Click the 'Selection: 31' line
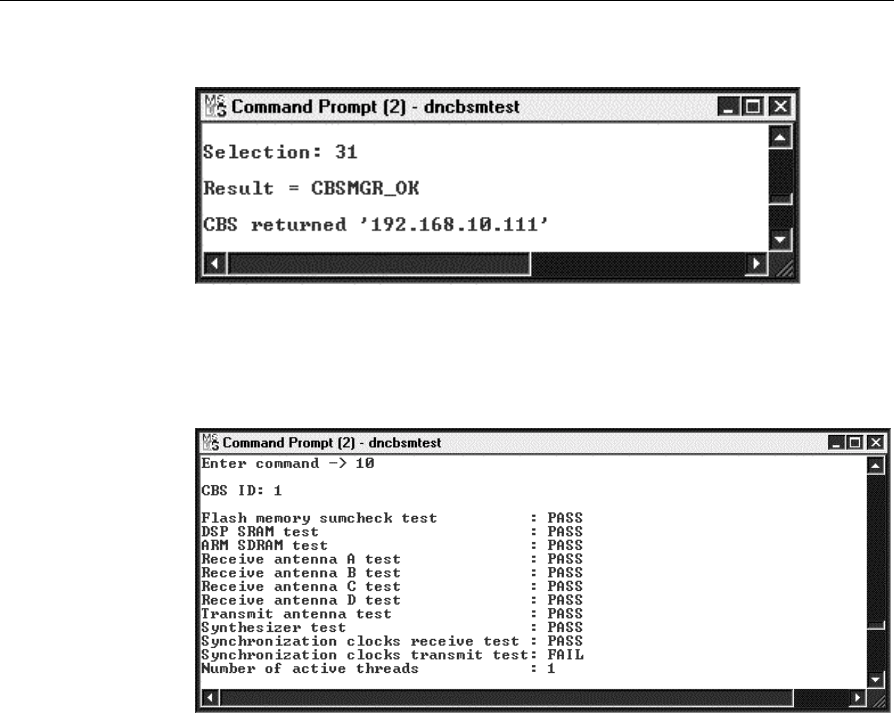Viewport: 894px width, 713px height. pyautogui.click(x=280, y=152)
